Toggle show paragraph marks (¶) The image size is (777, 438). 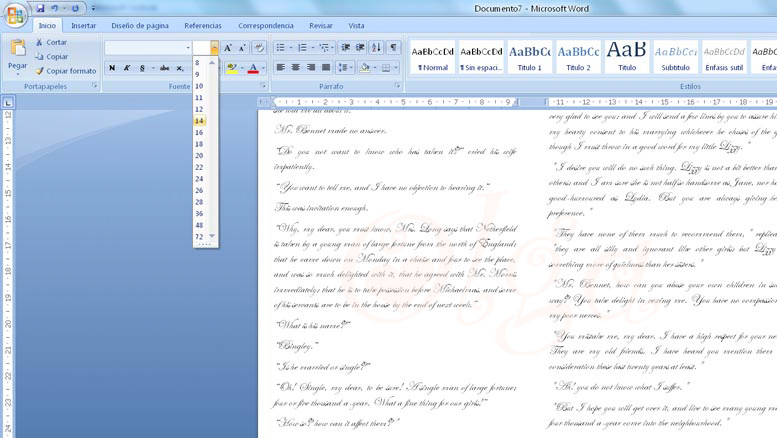[393, 48]
